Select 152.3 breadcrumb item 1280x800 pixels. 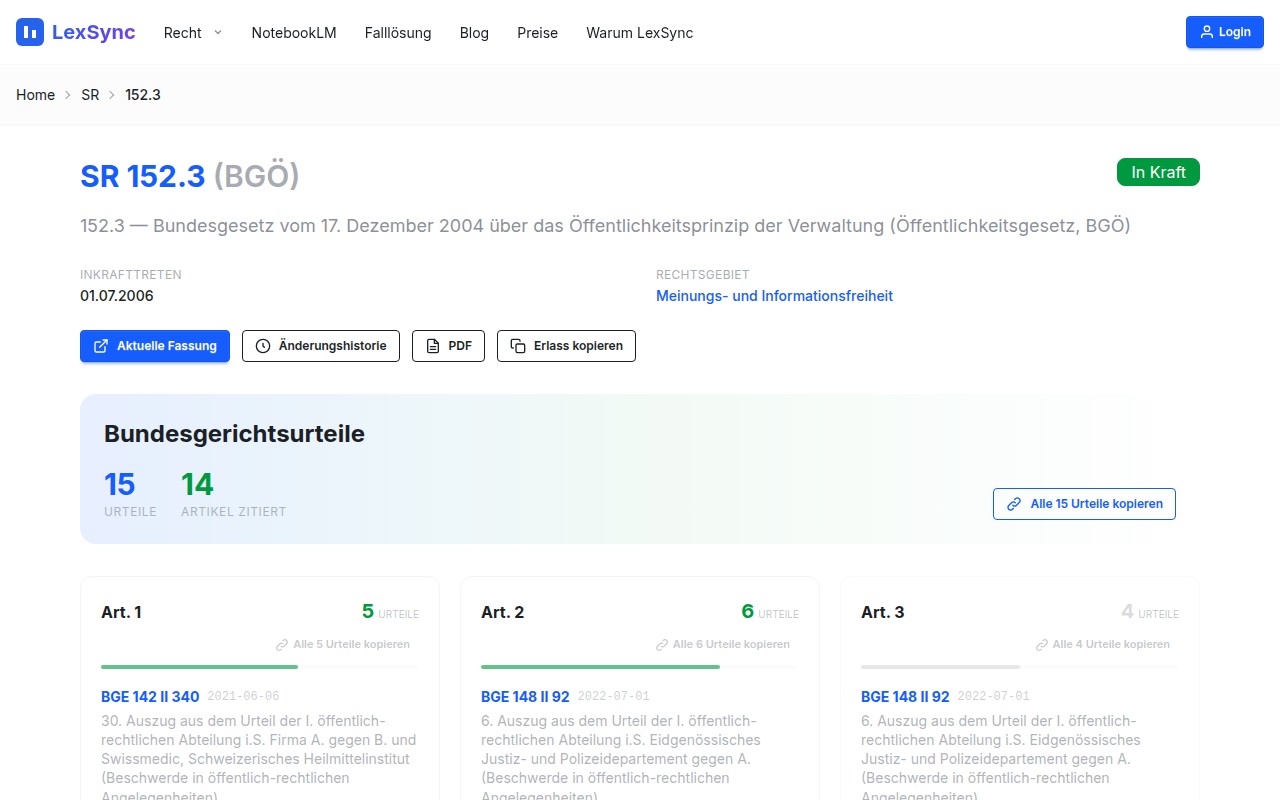[x=143, y=95]
